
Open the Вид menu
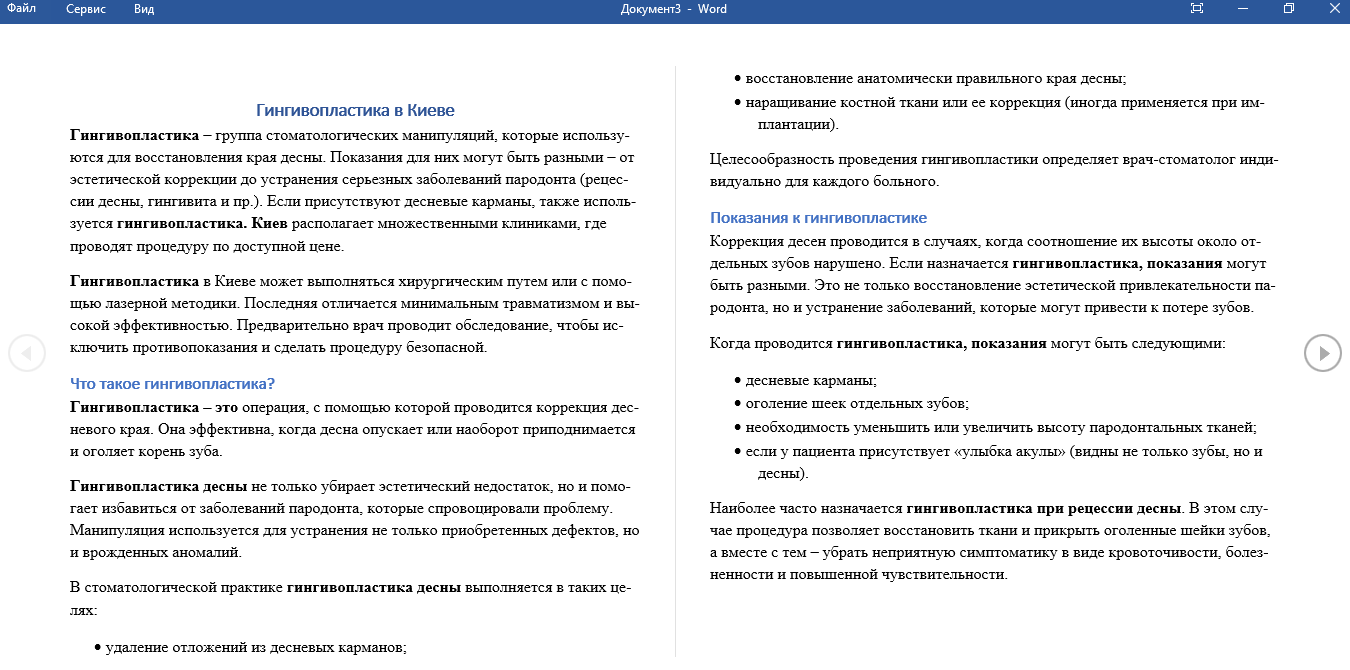tap(144, 9)
